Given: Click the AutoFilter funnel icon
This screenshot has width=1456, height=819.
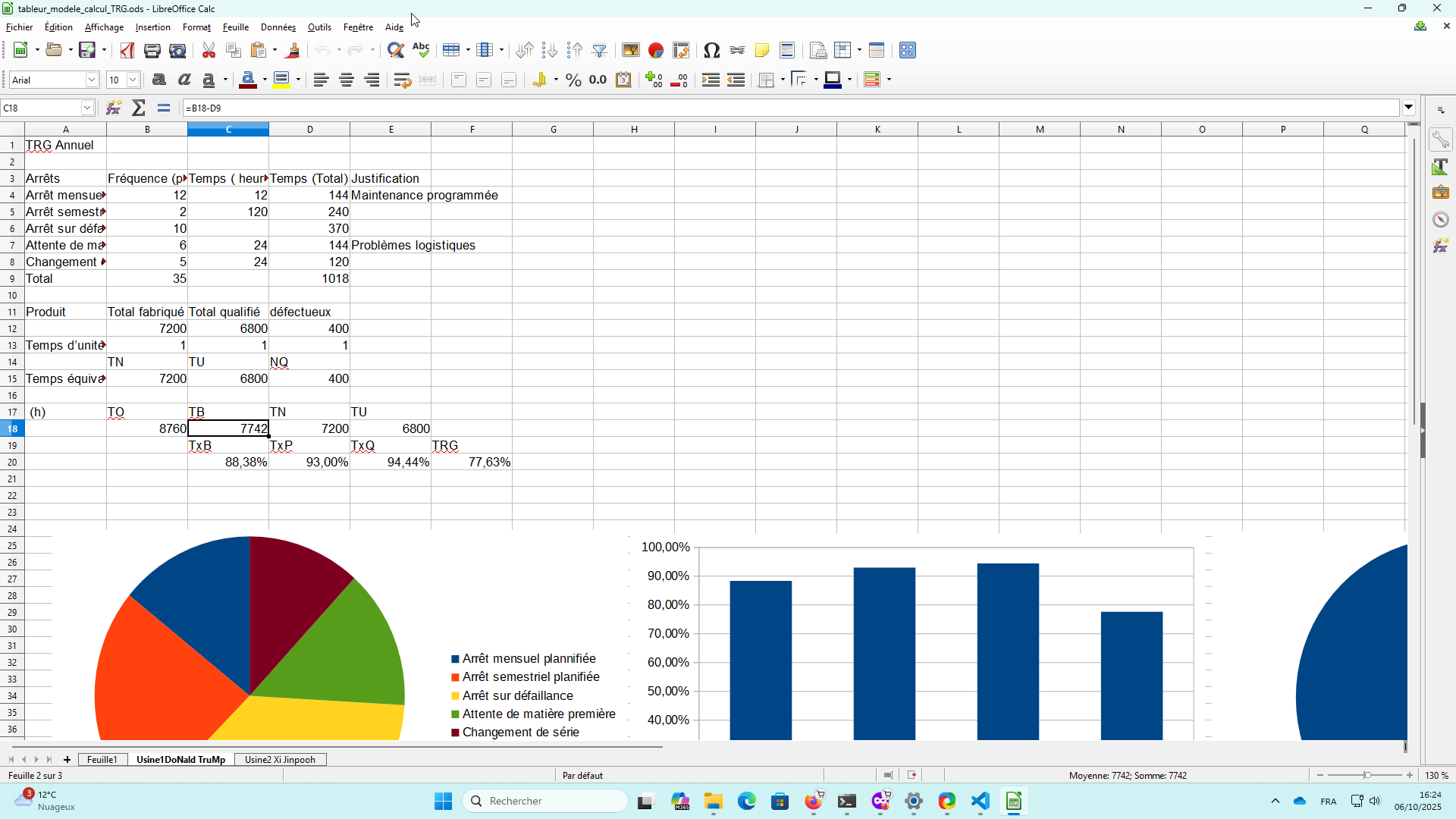Looking at the screenshot, I should pyautogui.click(x=600, y=51).
